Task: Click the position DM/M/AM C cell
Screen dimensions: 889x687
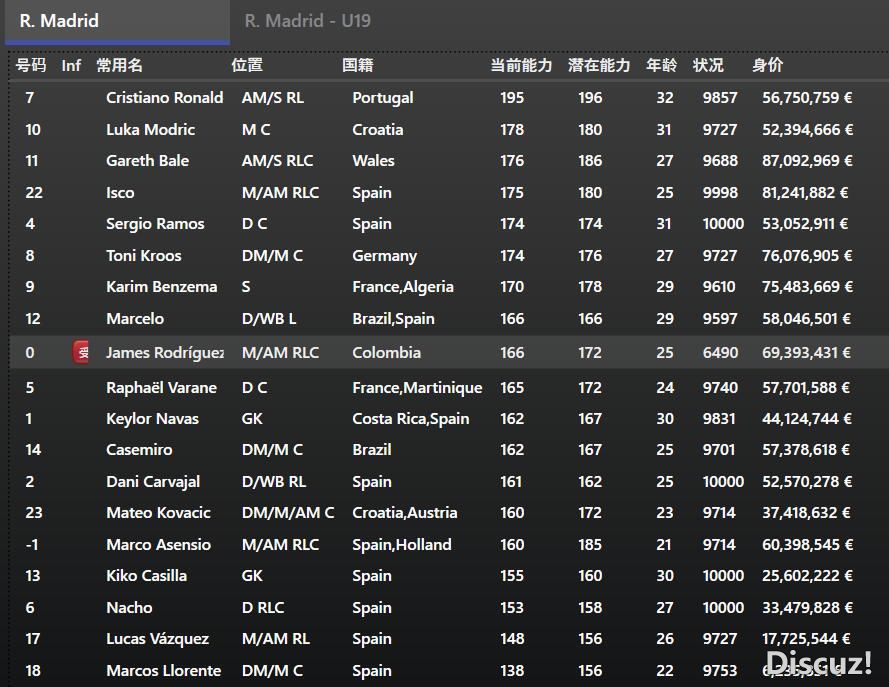Action: [288, 513]
